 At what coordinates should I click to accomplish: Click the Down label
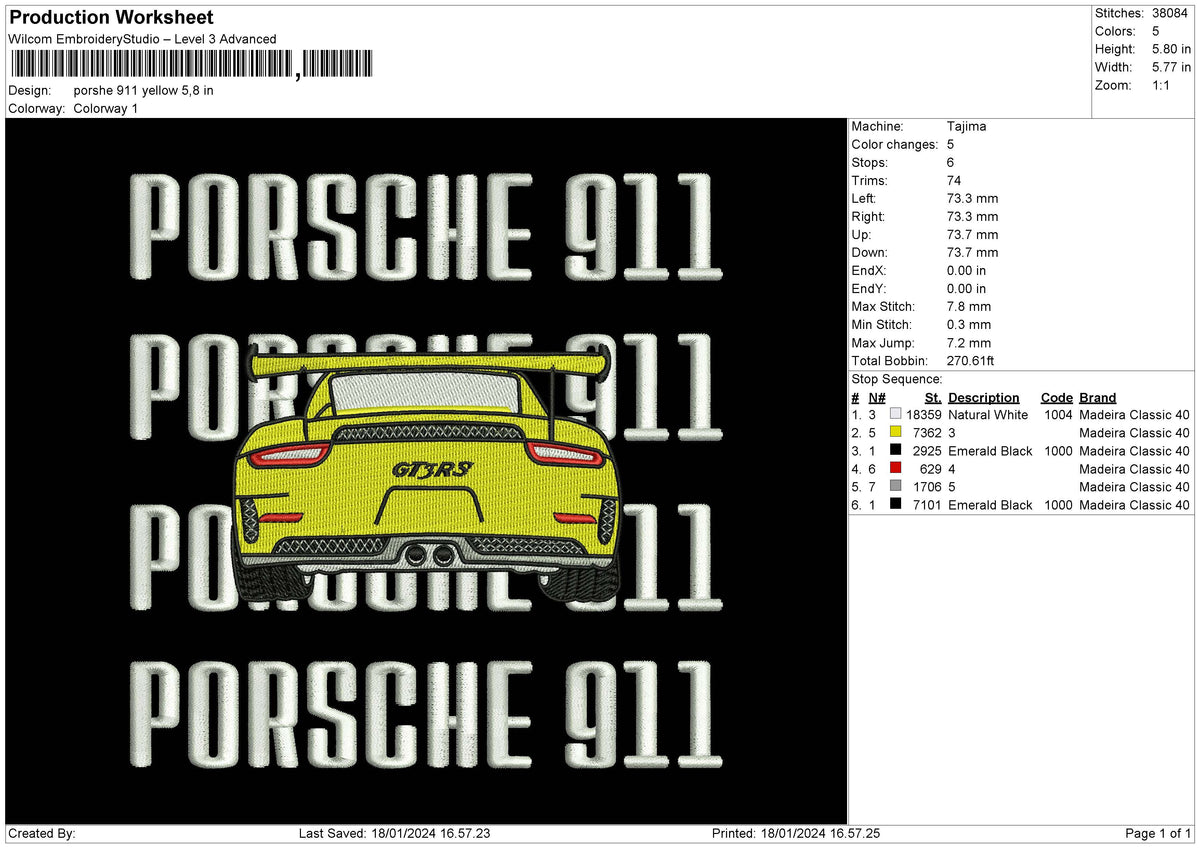869,253
